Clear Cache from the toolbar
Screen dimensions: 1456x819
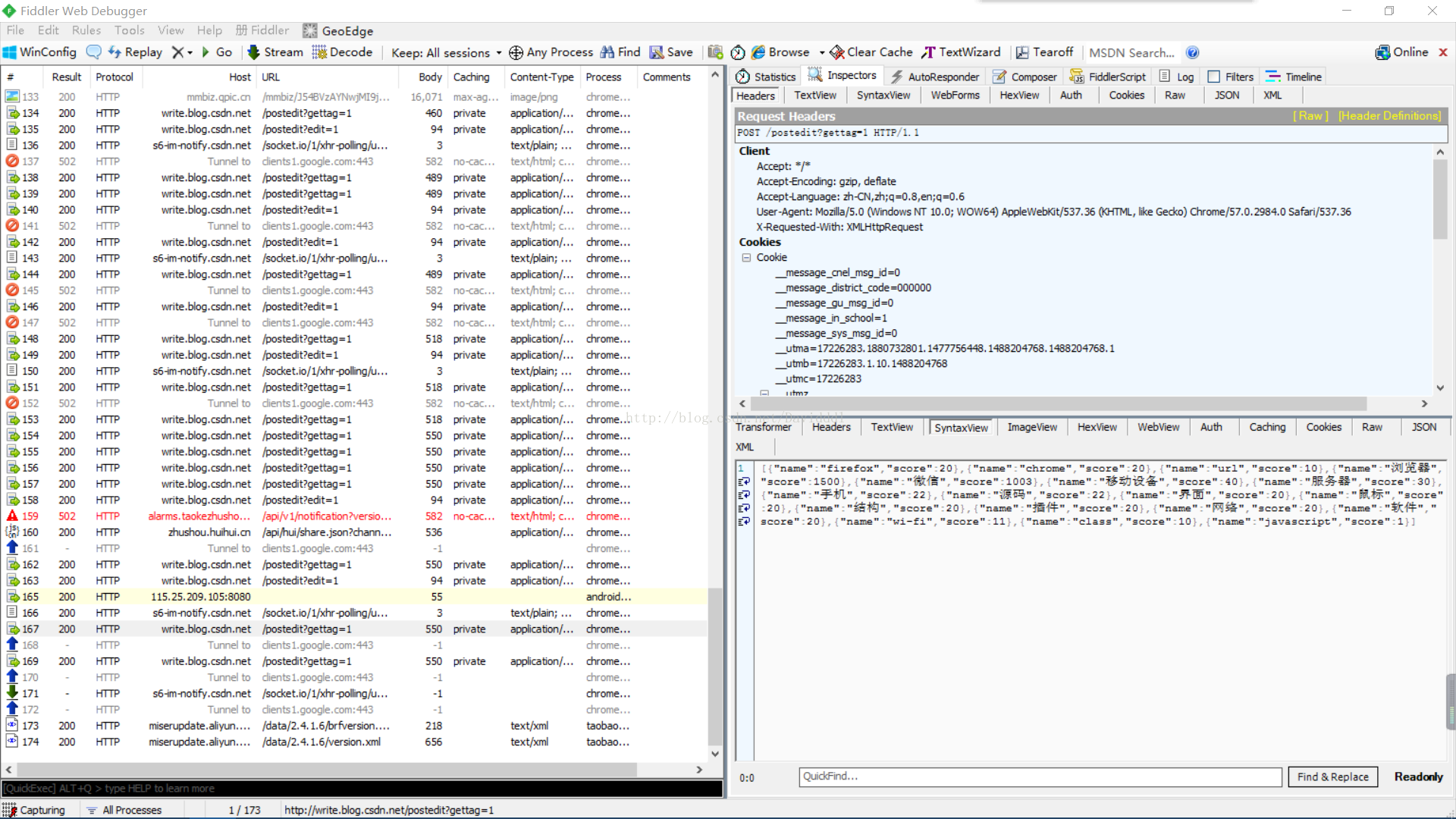[871, 52]
